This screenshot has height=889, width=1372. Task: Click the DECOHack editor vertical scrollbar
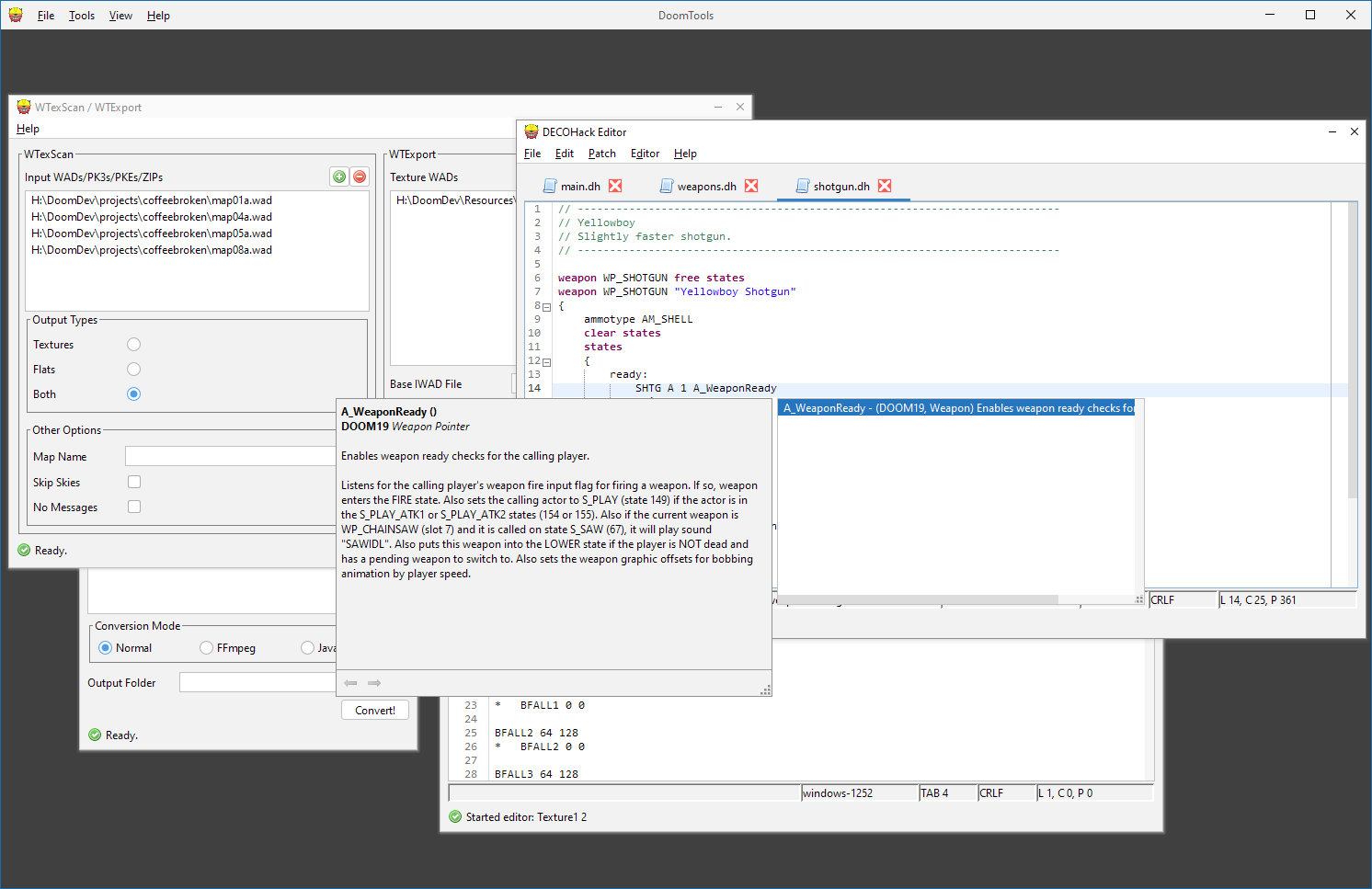coord(1352,350)
